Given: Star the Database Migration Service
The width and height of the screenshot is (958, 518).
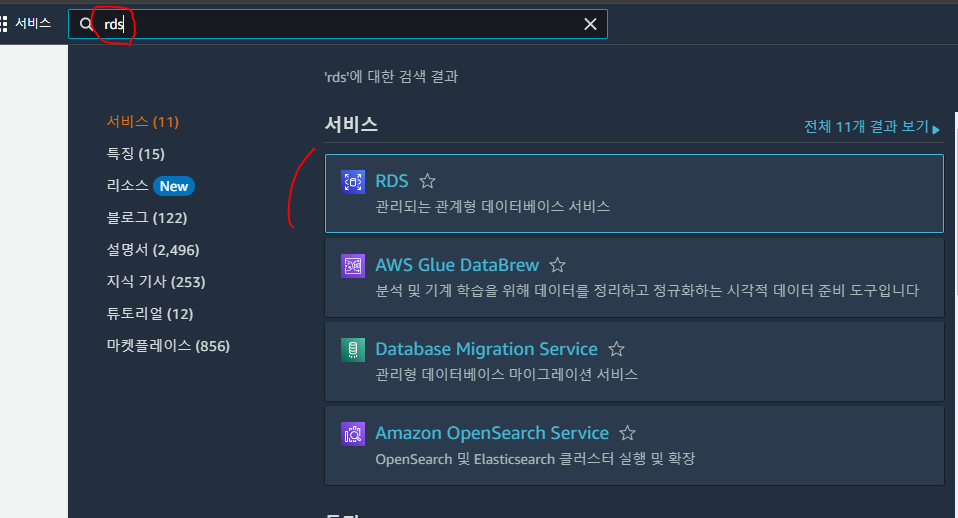Looking at the screenshot, I should (x=616, y=349).
